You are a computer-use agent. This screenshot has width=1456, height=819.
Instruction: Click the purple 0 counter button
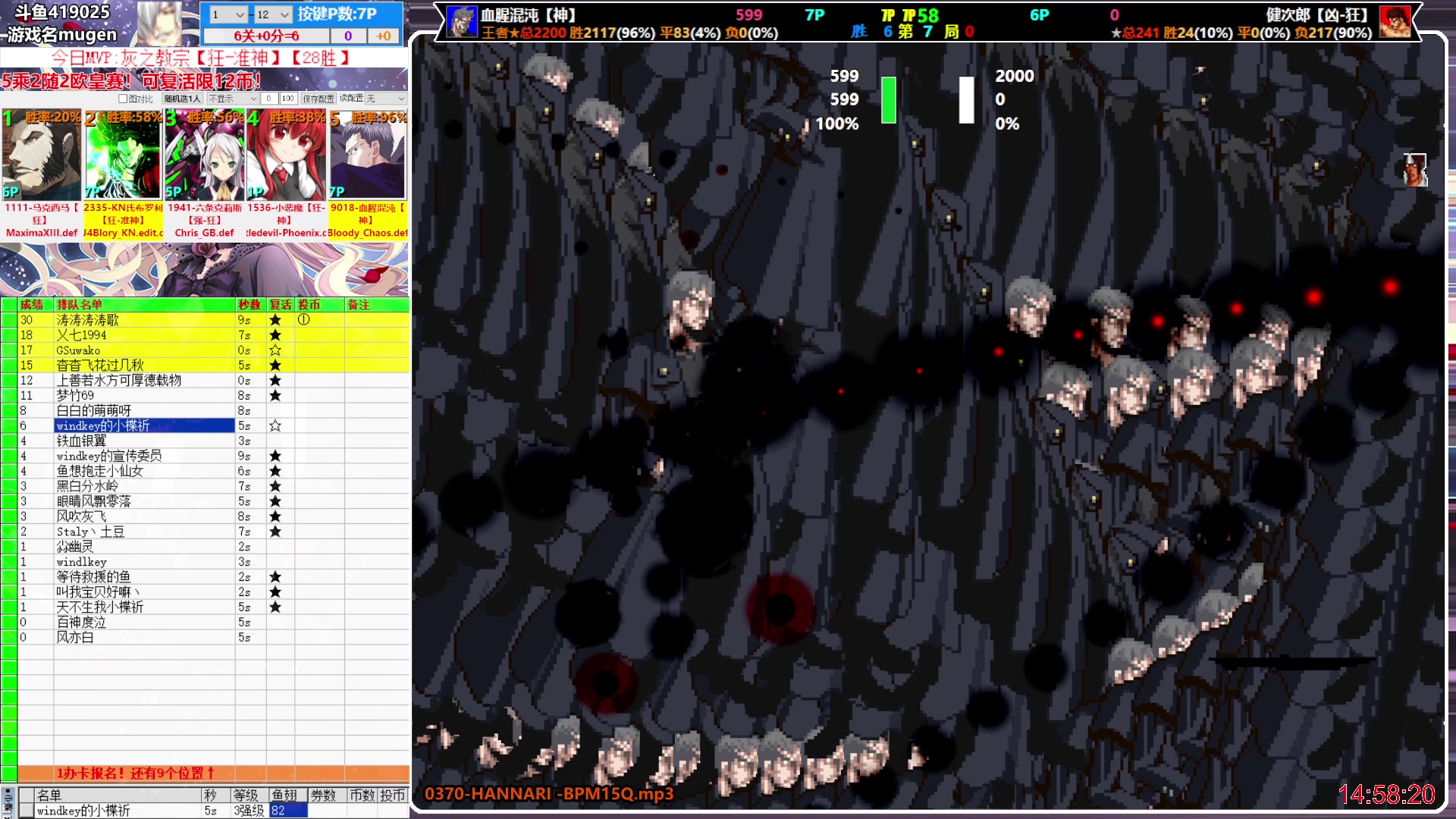click(x=348, y=36)
